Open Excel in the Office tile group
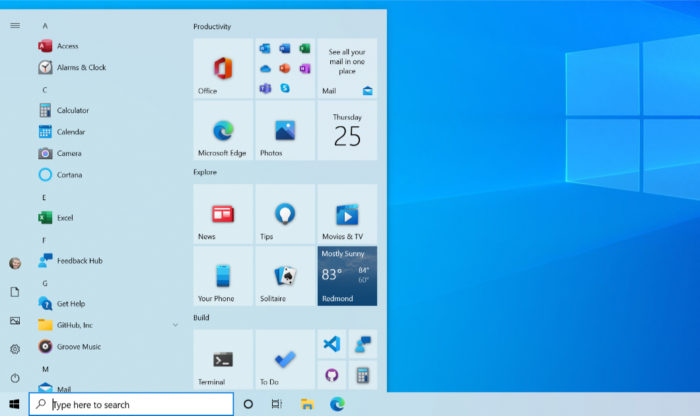The height and width of the screenshot is (416, 700). click(x=305, y=48)
